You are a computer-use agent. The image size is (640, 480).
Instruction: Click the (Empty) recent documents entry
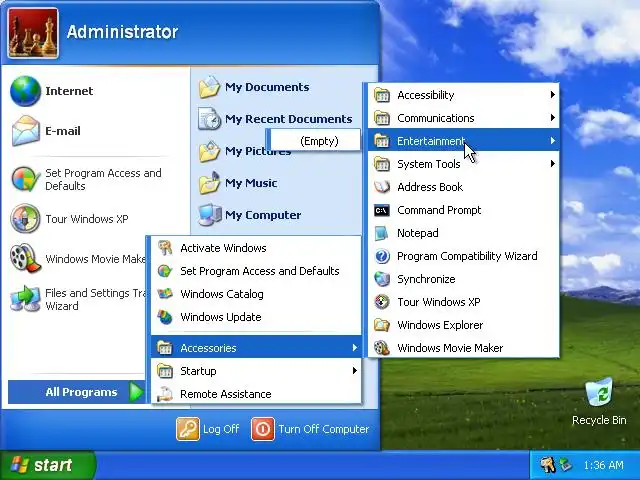[x=314, y=141]
